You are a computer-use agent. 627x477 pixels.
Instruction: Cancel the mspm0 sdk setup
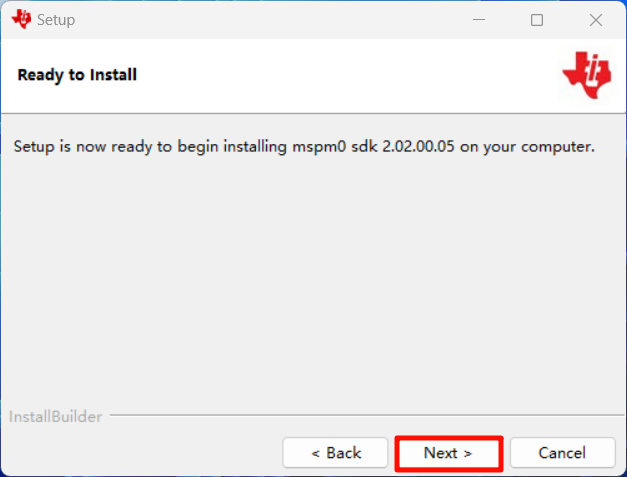tap(562, 453)
